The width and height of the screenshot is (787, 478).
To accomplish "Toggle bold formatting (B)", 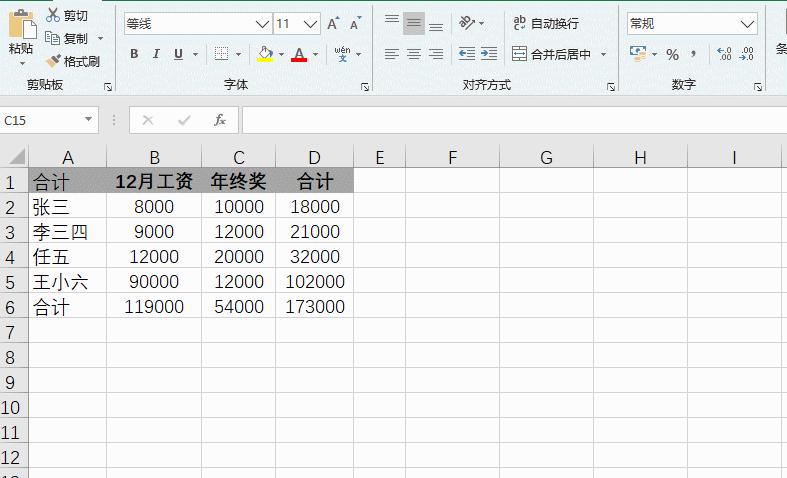I will (x=134, y=54).
